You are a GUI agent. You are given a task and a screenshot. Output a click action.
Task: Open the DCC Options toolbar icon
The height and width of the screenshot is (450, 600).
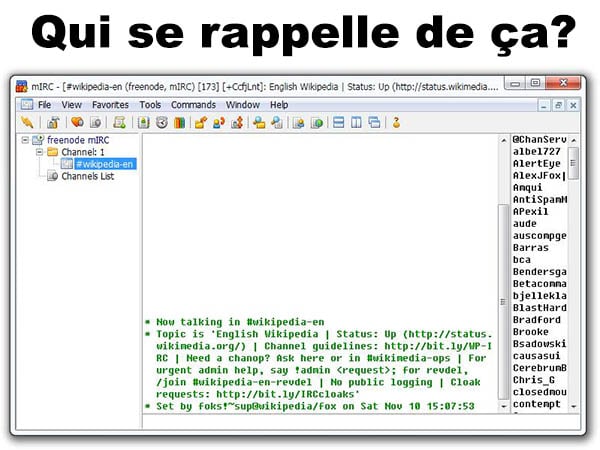pos(237,122)
